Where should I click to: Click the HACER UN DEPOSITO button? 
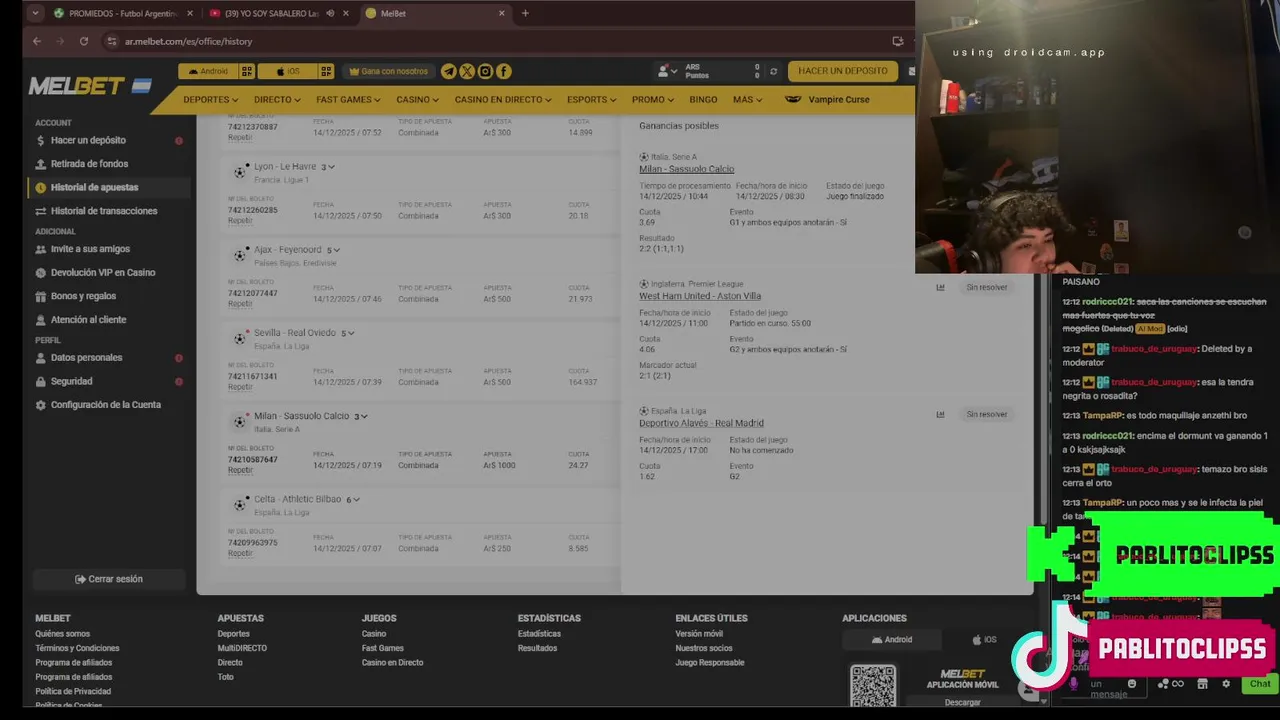[843, 71]
